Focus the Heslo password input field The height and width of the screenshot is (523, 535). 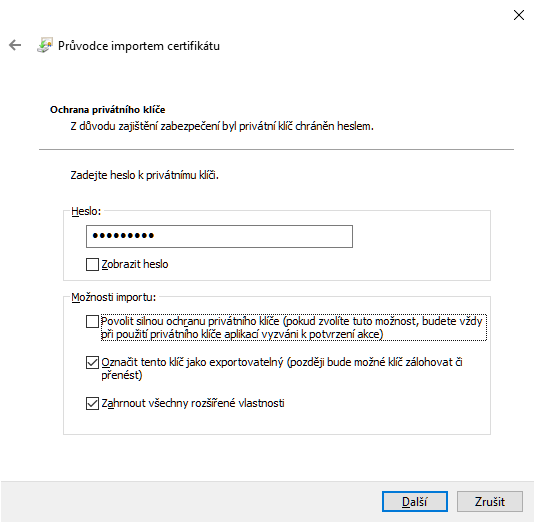pos(219,236)
